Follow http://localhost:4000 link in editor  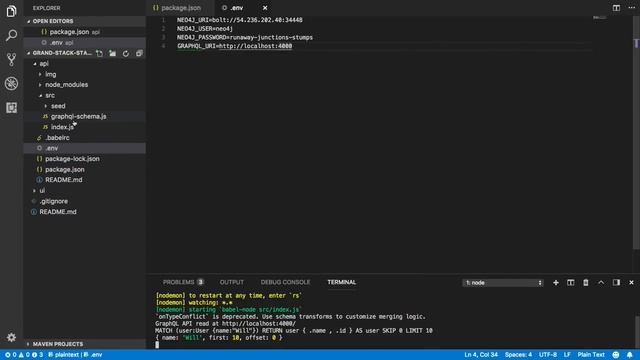coord(256,46)
